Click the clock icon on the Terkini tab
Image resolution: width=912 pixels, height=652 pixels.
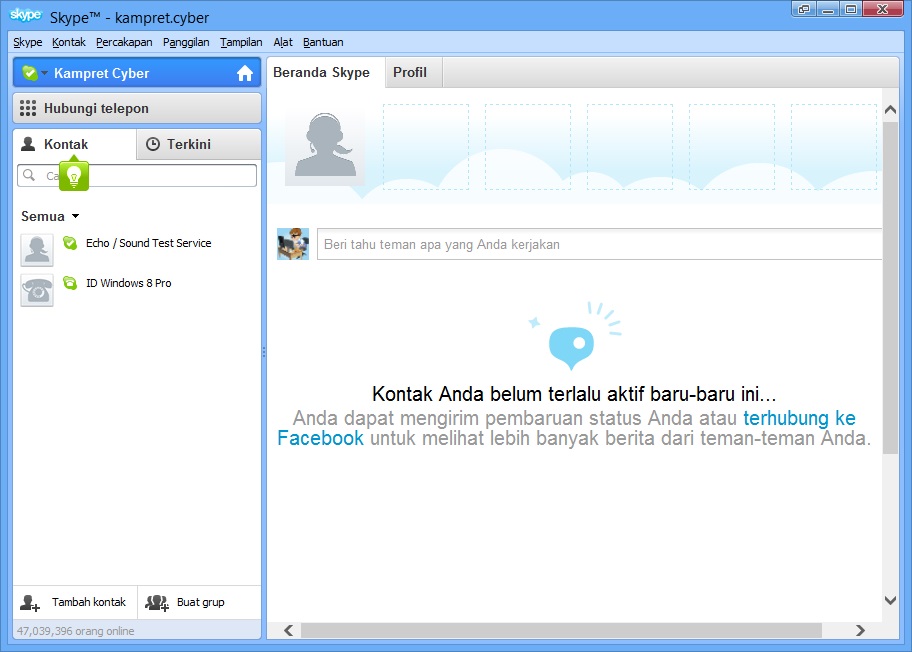point(153,144)
